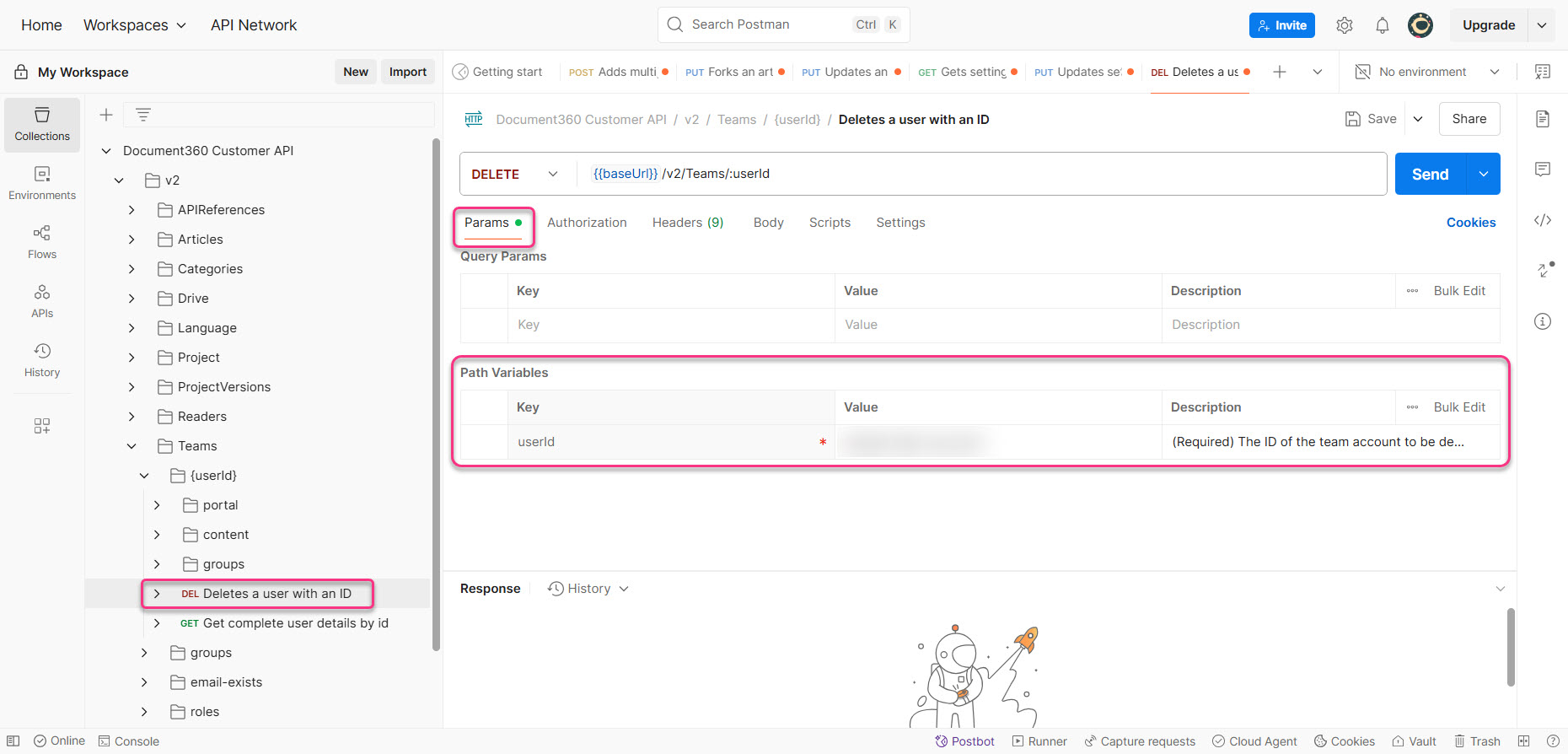Switch to the Settings tab
Viewport: 1568px width, 754px height.
tap(900, 223)
